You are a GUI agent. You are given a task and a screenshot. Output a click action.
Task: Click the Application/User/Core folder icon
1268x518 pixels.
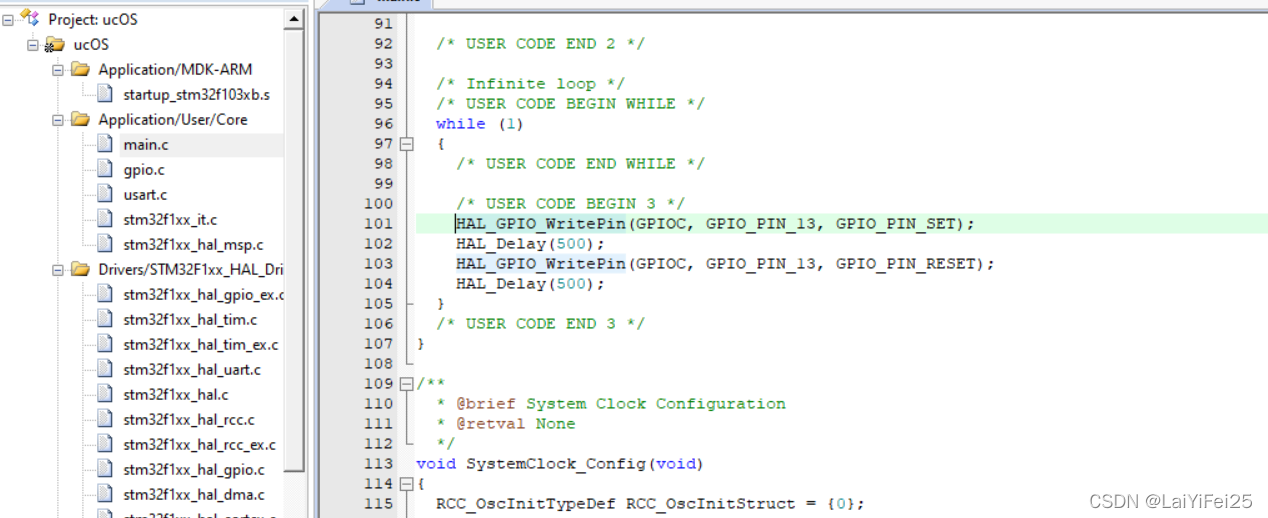coord(80,119)
